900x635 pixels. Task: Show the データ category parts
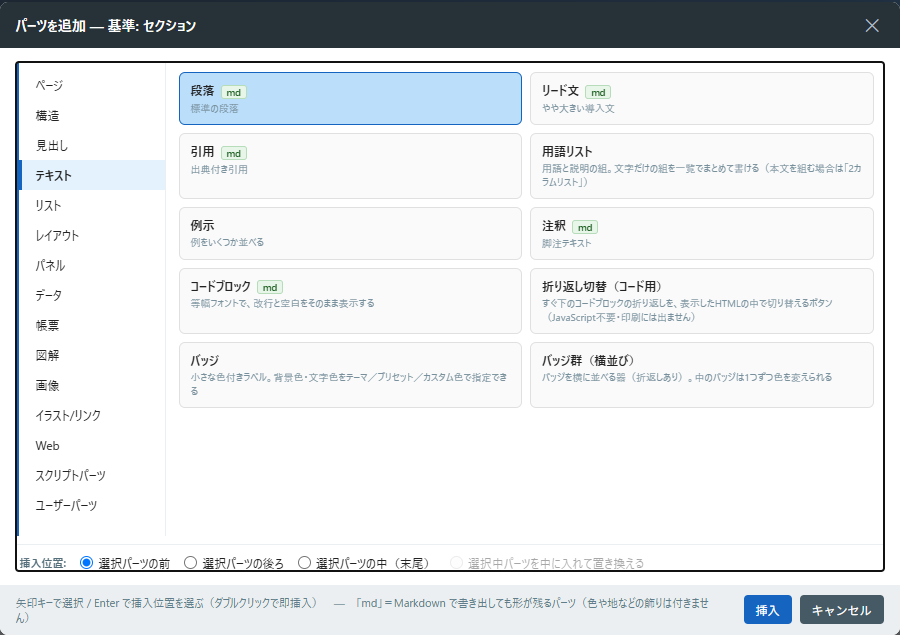coord(92,295)
